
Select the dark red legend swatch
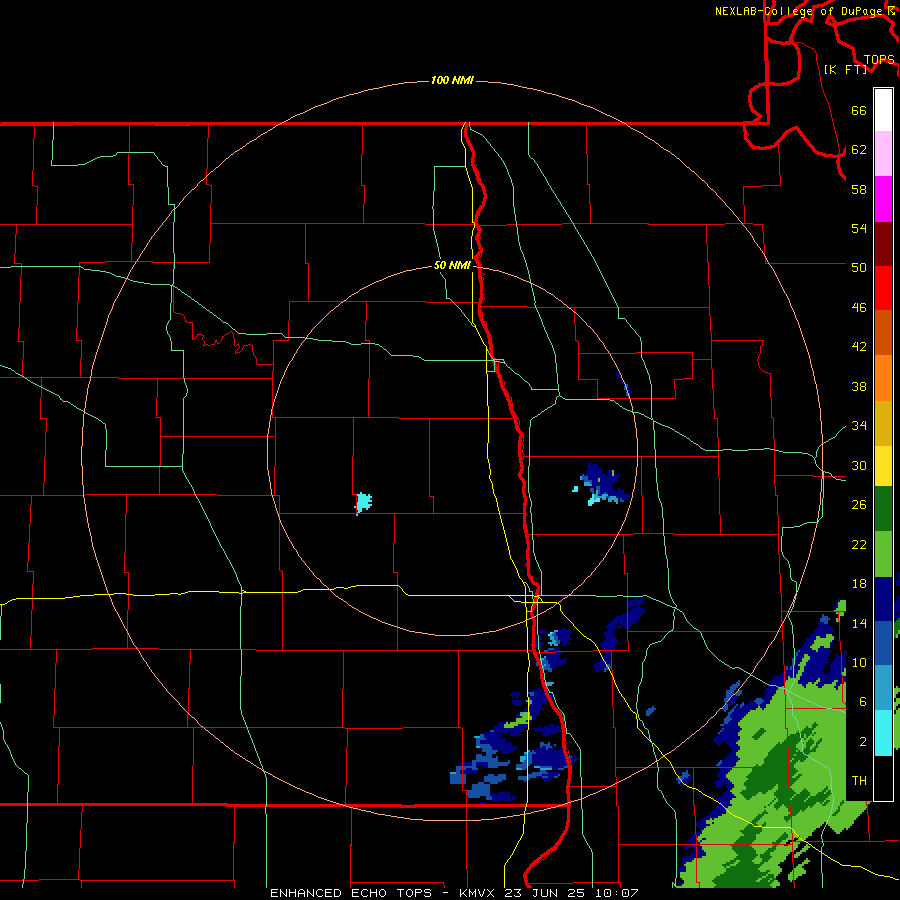tap(883, 244)
